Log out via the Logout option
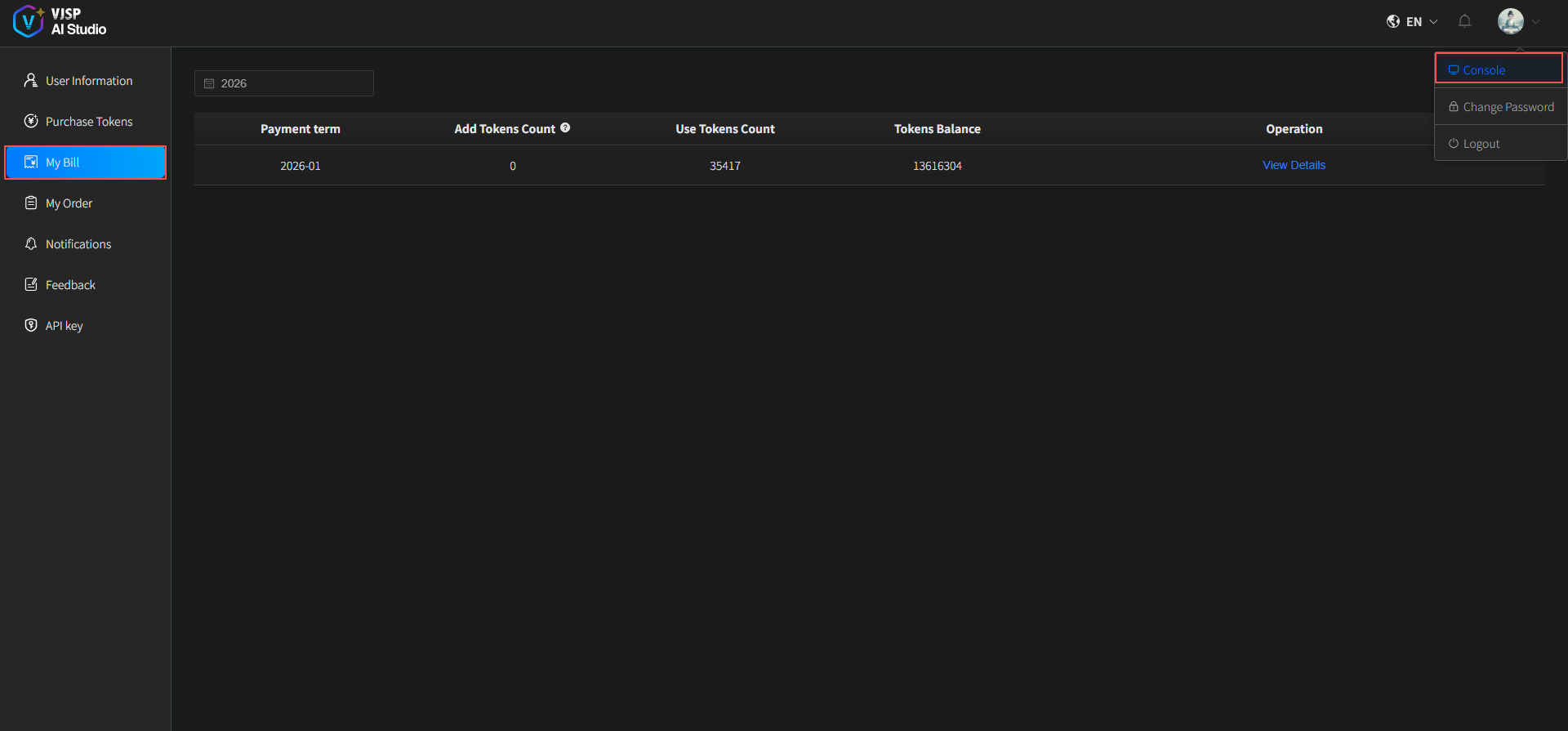Screen dimensions: 1568x731 (1481, 144)
